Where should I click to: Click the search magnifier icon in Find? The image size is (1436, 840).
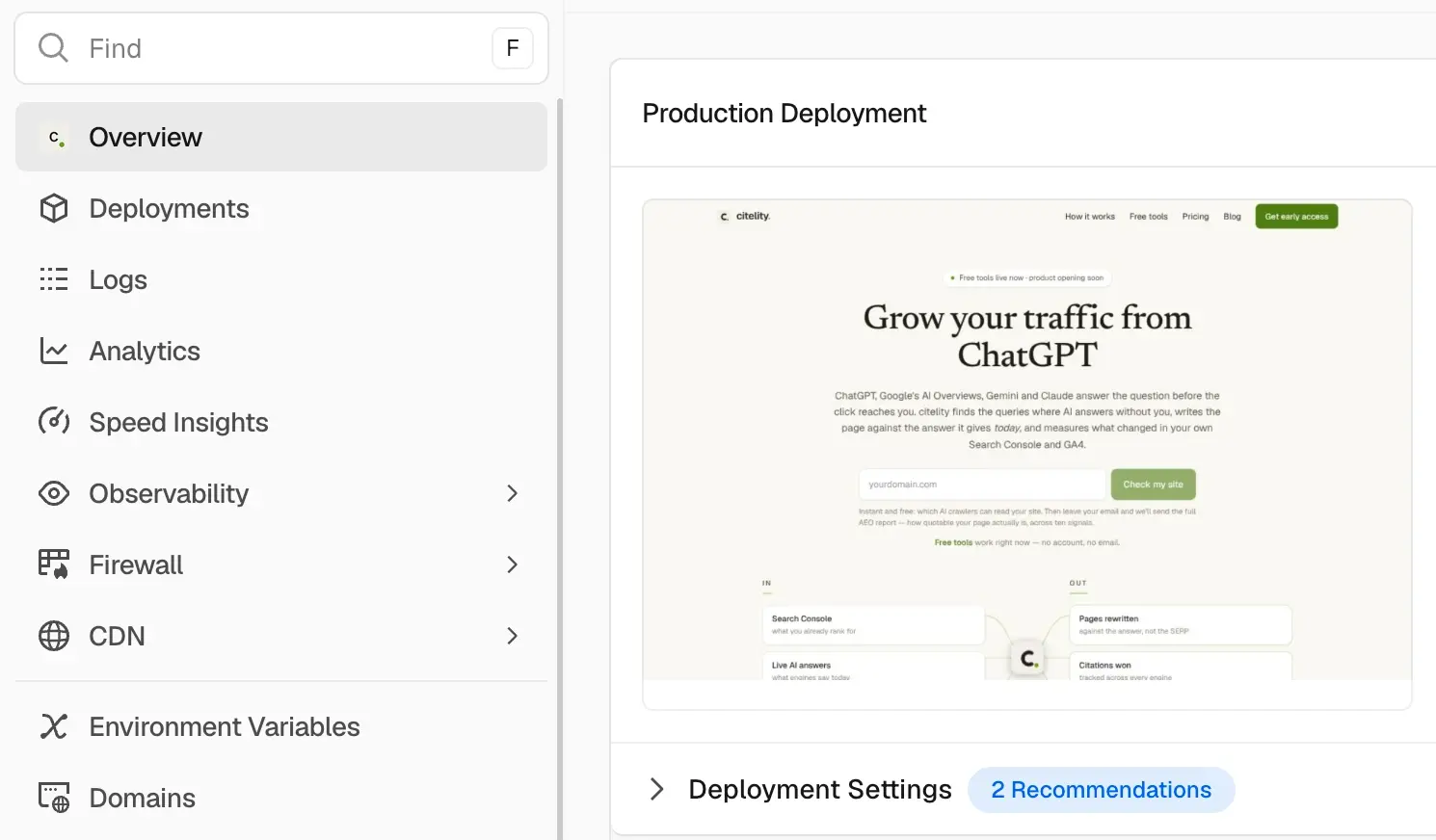pyautogui.click(x=53, y=48)
